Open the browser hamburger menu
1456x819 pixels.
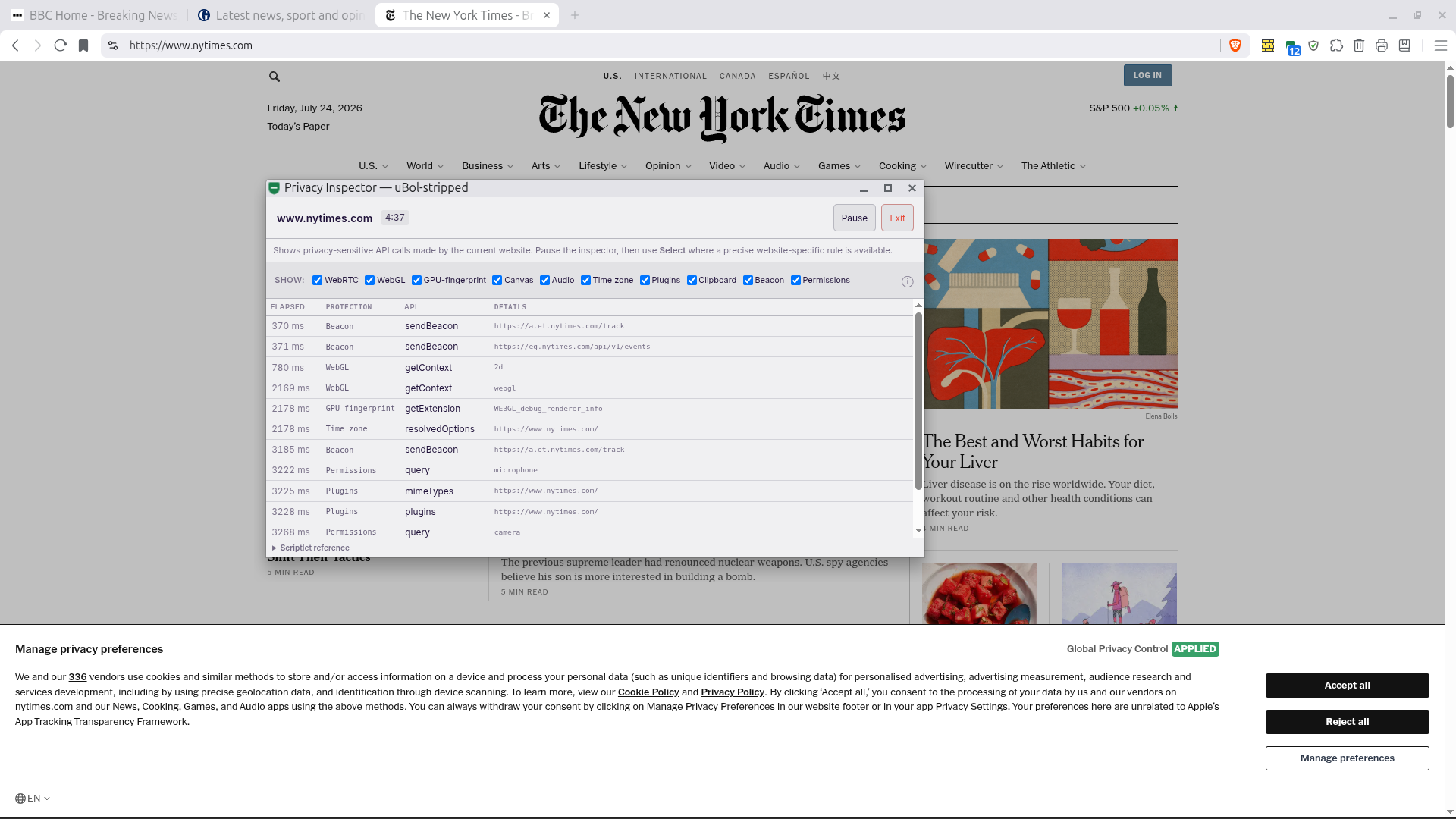pyautogui.click(x=1441, y=45)
